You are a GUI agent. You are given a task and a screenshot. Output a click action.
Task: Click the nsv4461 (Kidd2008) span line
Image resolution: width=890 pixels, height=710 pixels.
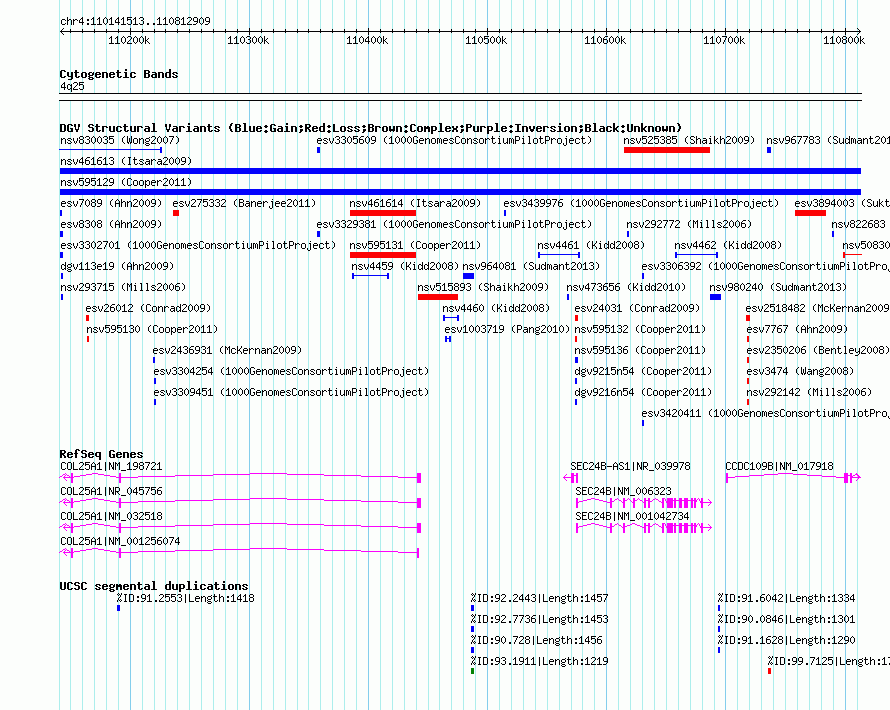click(559, 255)
